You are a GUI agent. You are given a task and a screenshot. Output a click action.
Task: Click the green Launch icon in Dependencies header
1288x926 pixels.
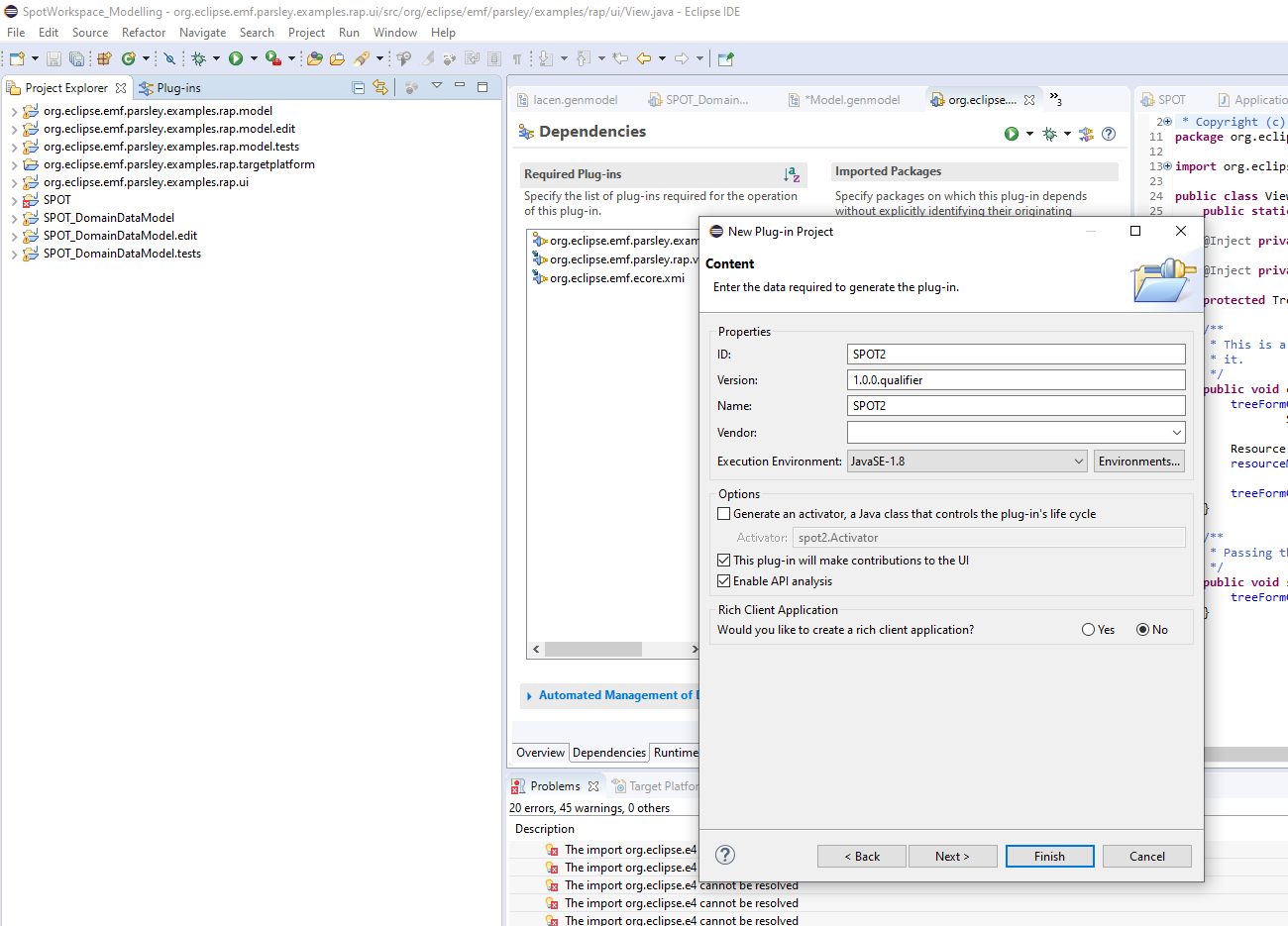pos(1012,134)
